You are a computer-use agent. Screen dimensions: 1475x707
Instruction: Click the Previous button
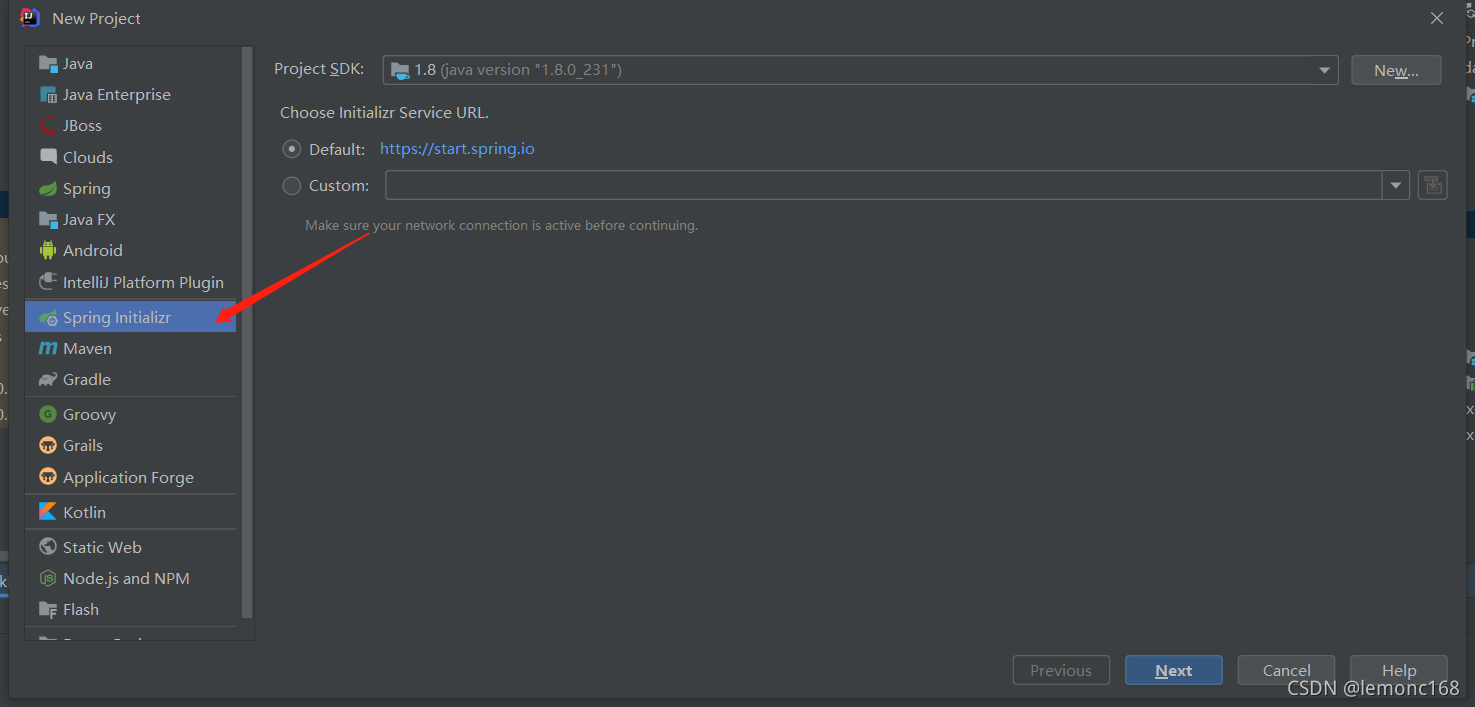[x=1061, y=670]
